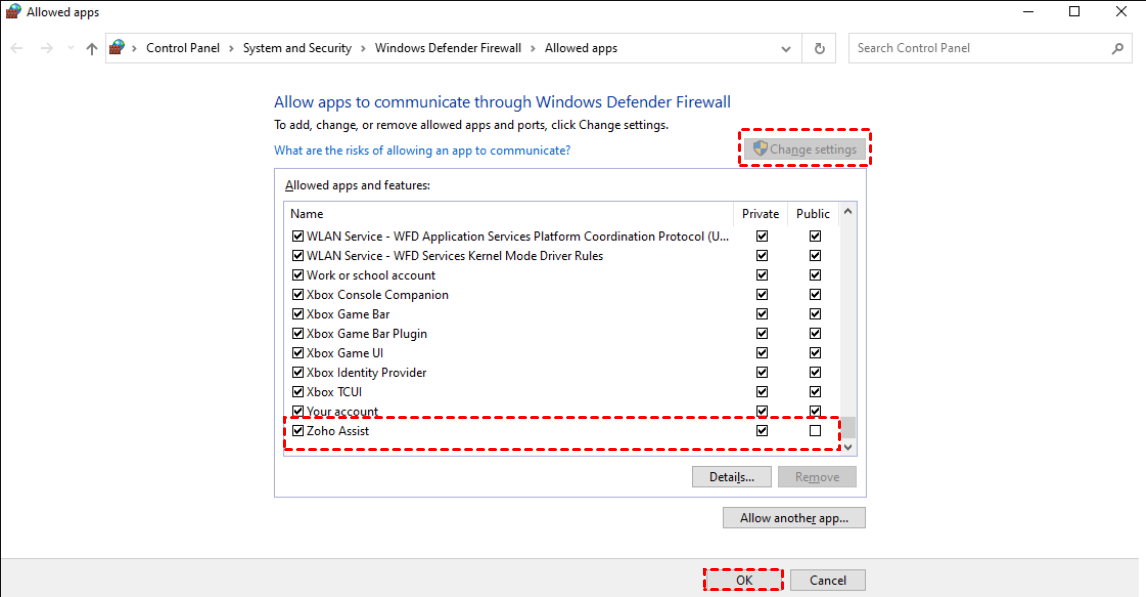This screenshot has height=597, width=1146.
Task: Click the shield icon on Change settings
Action: 759,149
